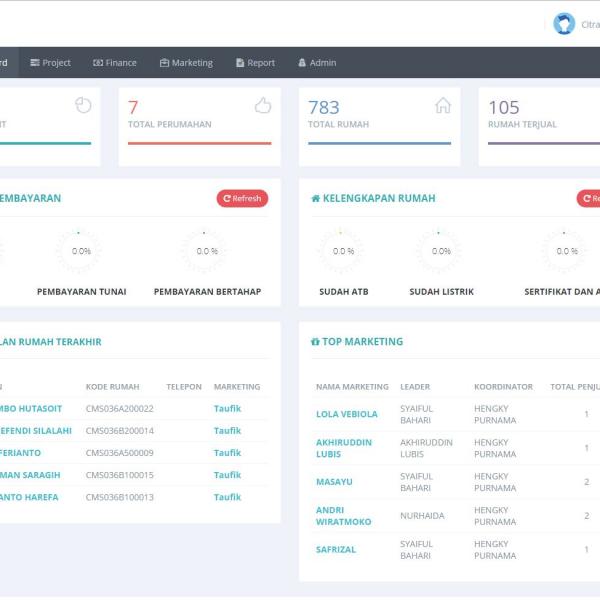Click Taufik link for CMS036A200022
The image size is (600, 600).
[227, 409]
